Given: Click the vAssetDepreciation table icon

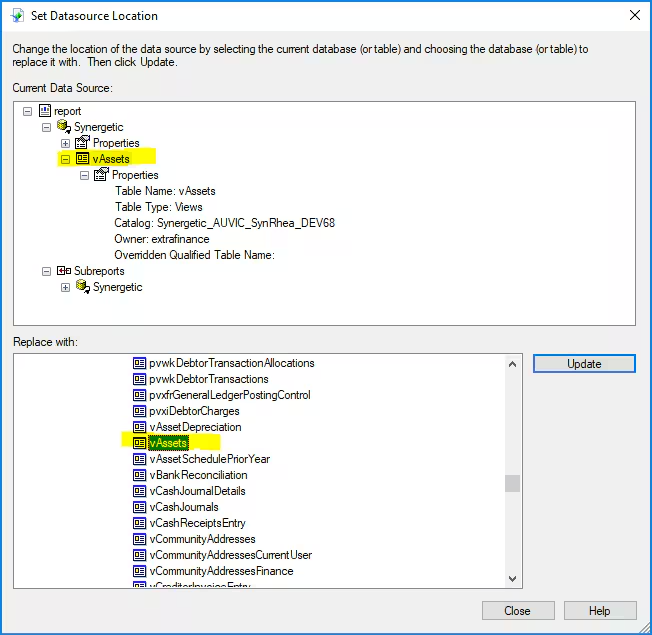Looking at the screenshot, I should (139, 427).
